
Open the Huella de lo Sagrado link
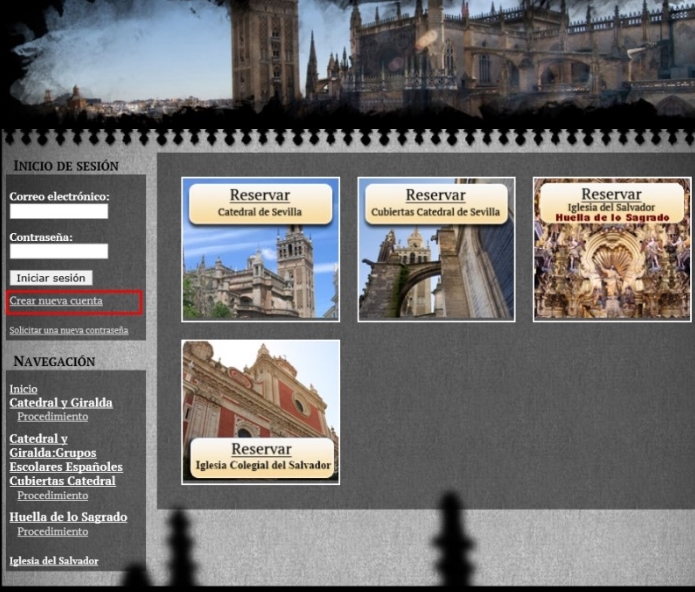(68, 517)
